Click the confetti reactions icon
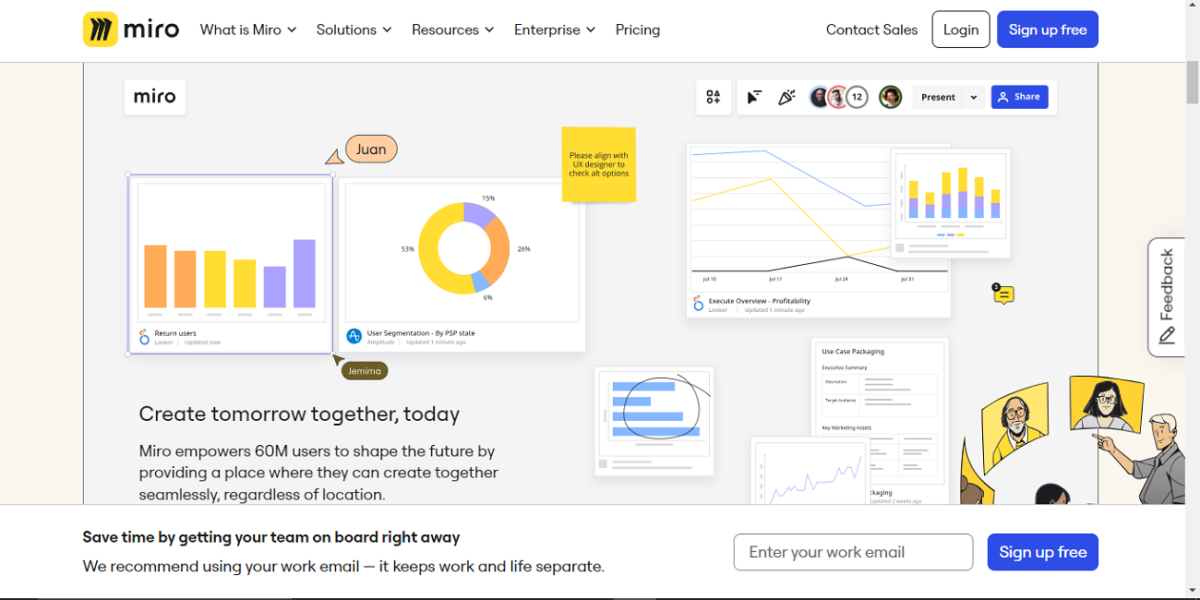The width and height of the screenshot is (1200, 600). [787, 96]
